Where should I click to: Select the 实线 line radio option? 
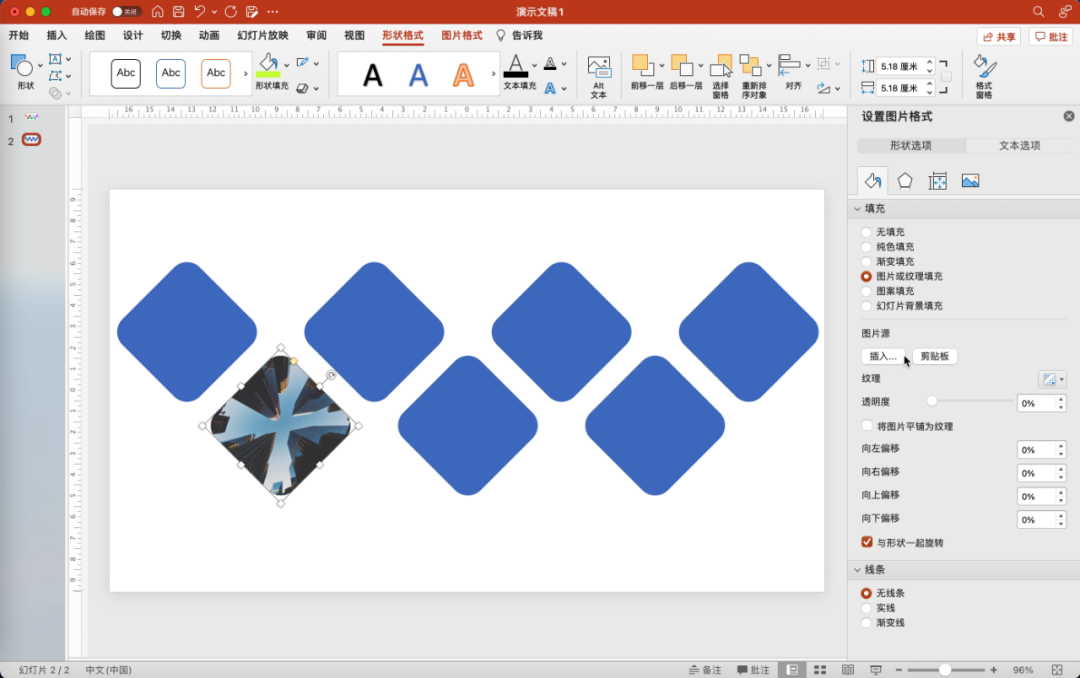[866, 608]
